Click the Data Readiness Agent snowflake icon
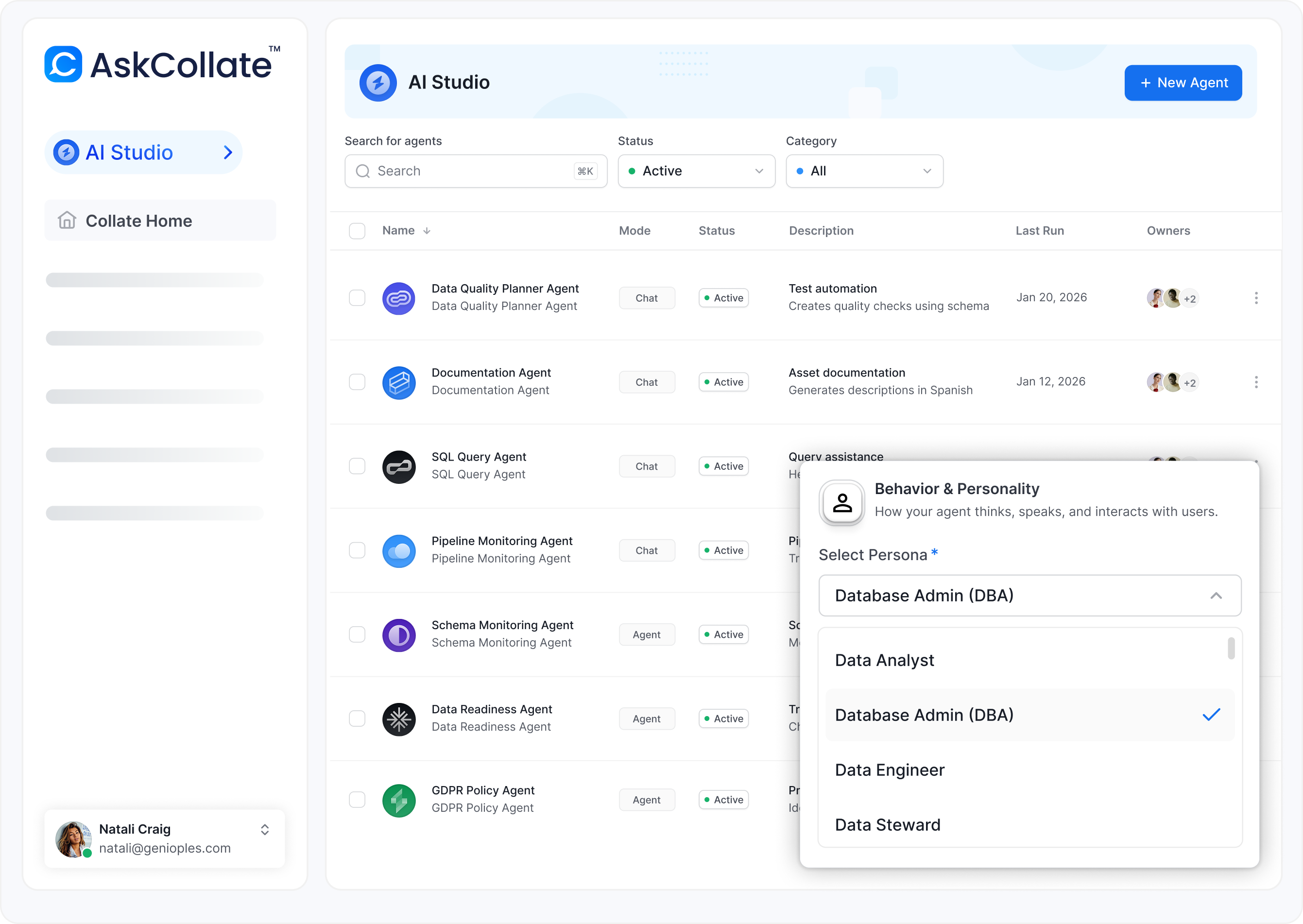 (x=398, y=719)
